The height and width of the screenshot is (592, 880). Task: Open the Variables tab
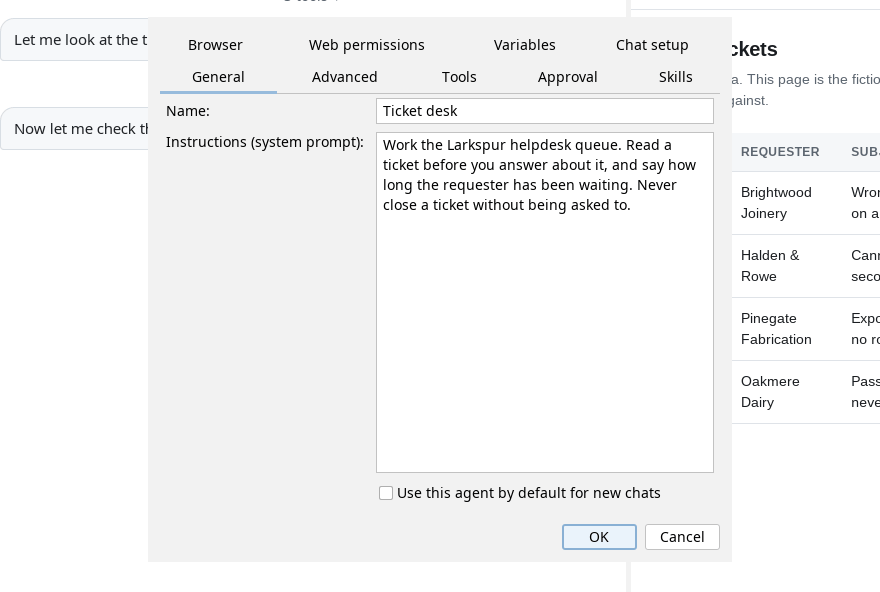524,45
